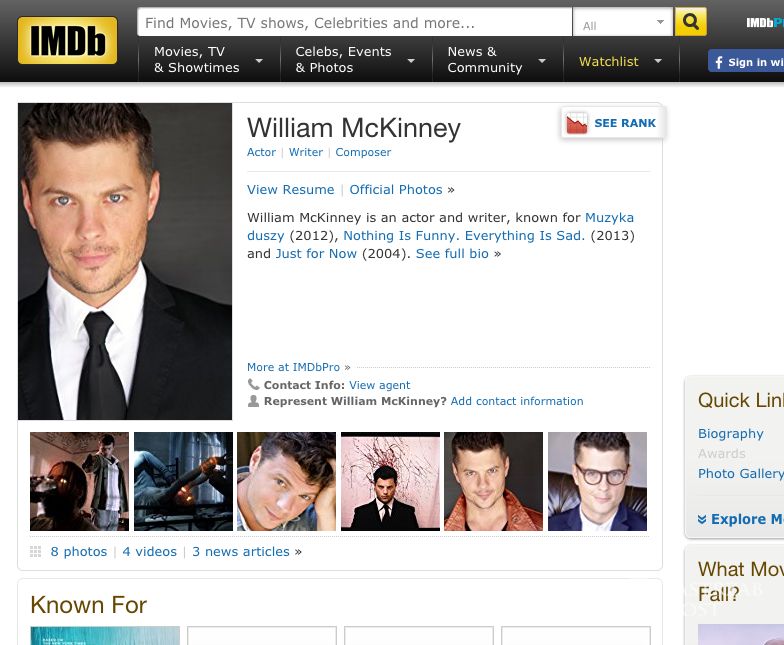
Task: Click the IMDb logo
Action: 68,40
